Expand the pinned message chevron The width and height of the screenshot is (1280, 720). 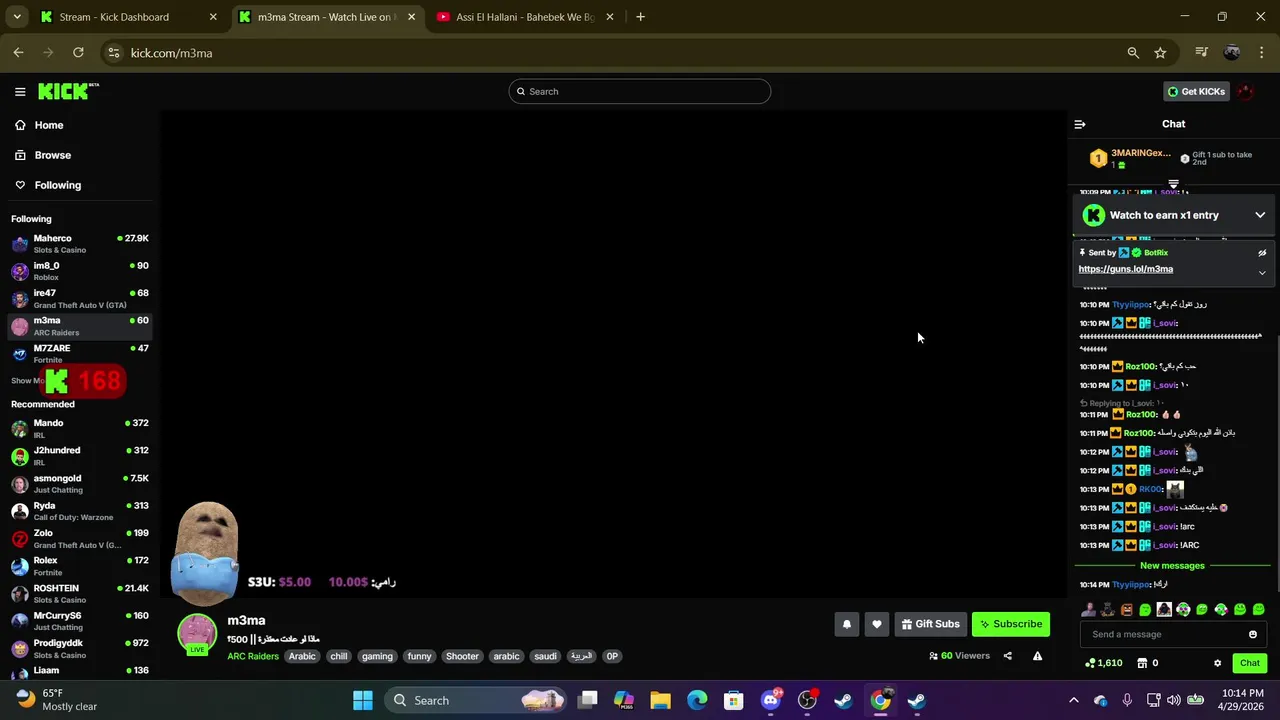pos(1262,272)
